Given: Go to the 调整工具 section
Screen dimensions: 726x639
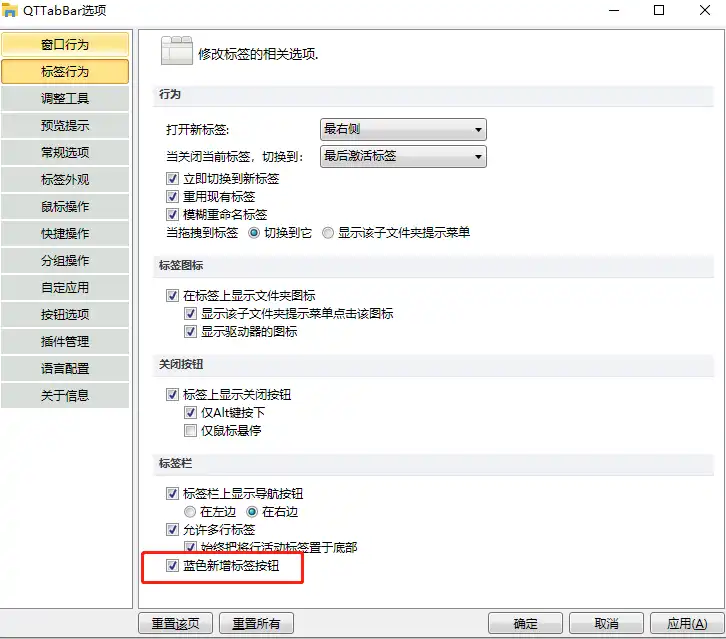Looking at the screenshot, I should (x=65, y=98).
